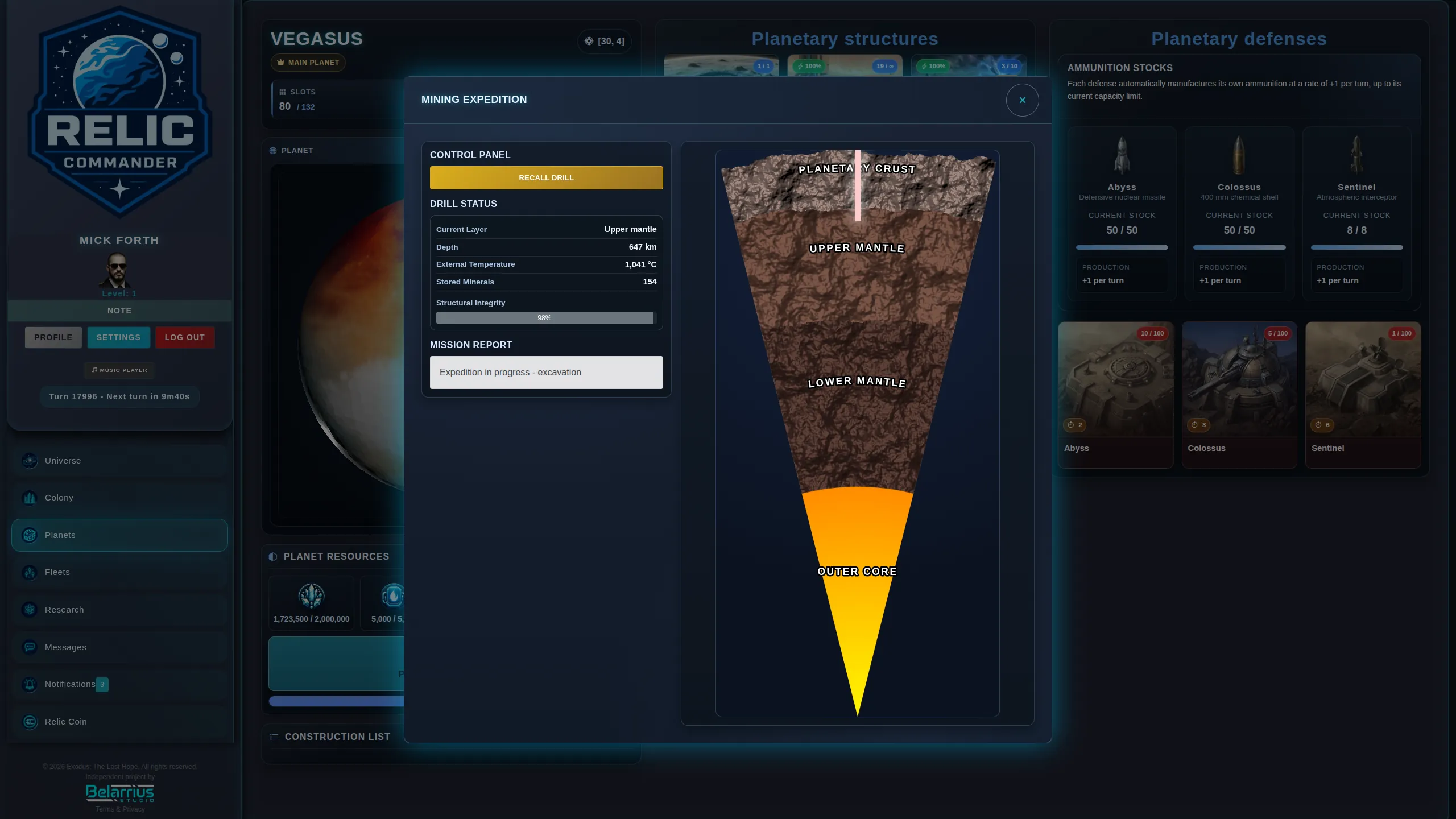Click the Planets navigation icon
1456x819 pixels.
pos(30,535)
